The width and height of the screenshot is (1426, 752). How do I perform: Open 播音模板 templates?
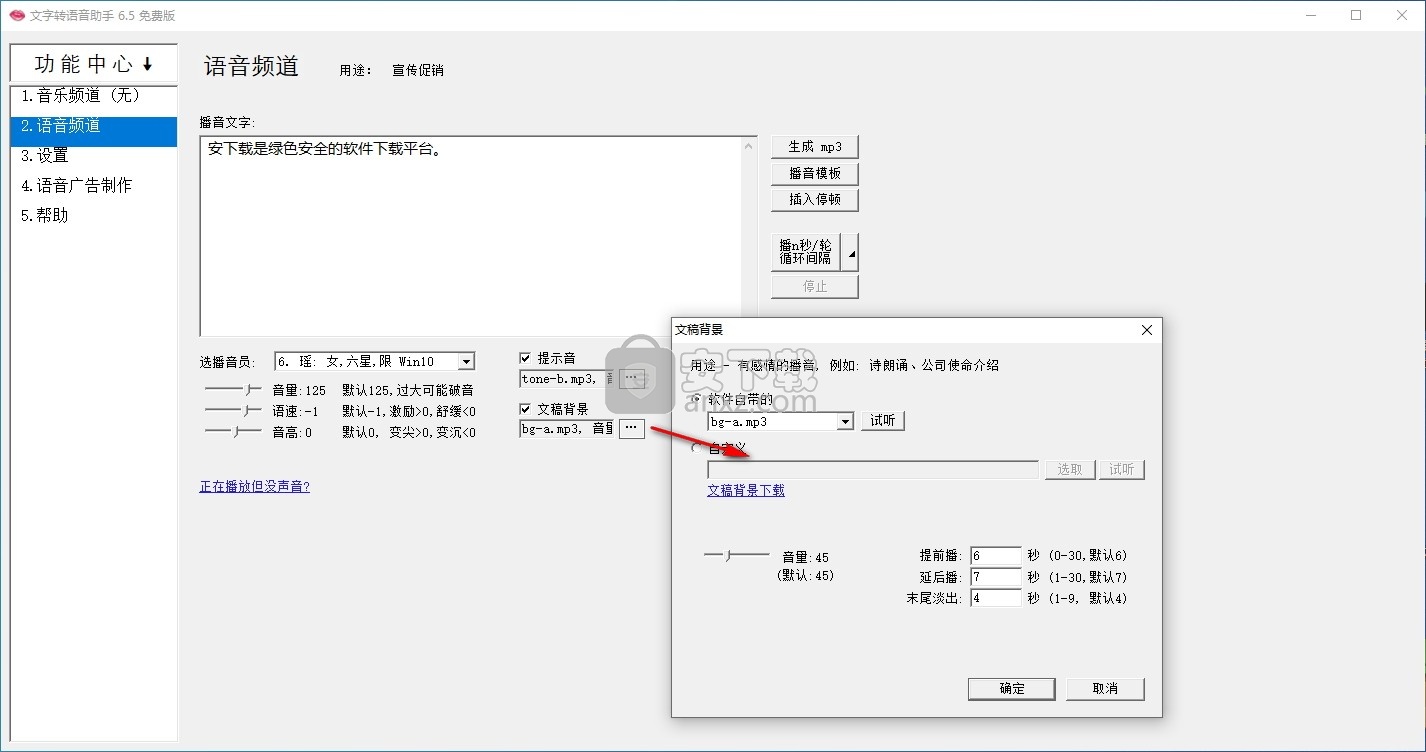point(815,173)
